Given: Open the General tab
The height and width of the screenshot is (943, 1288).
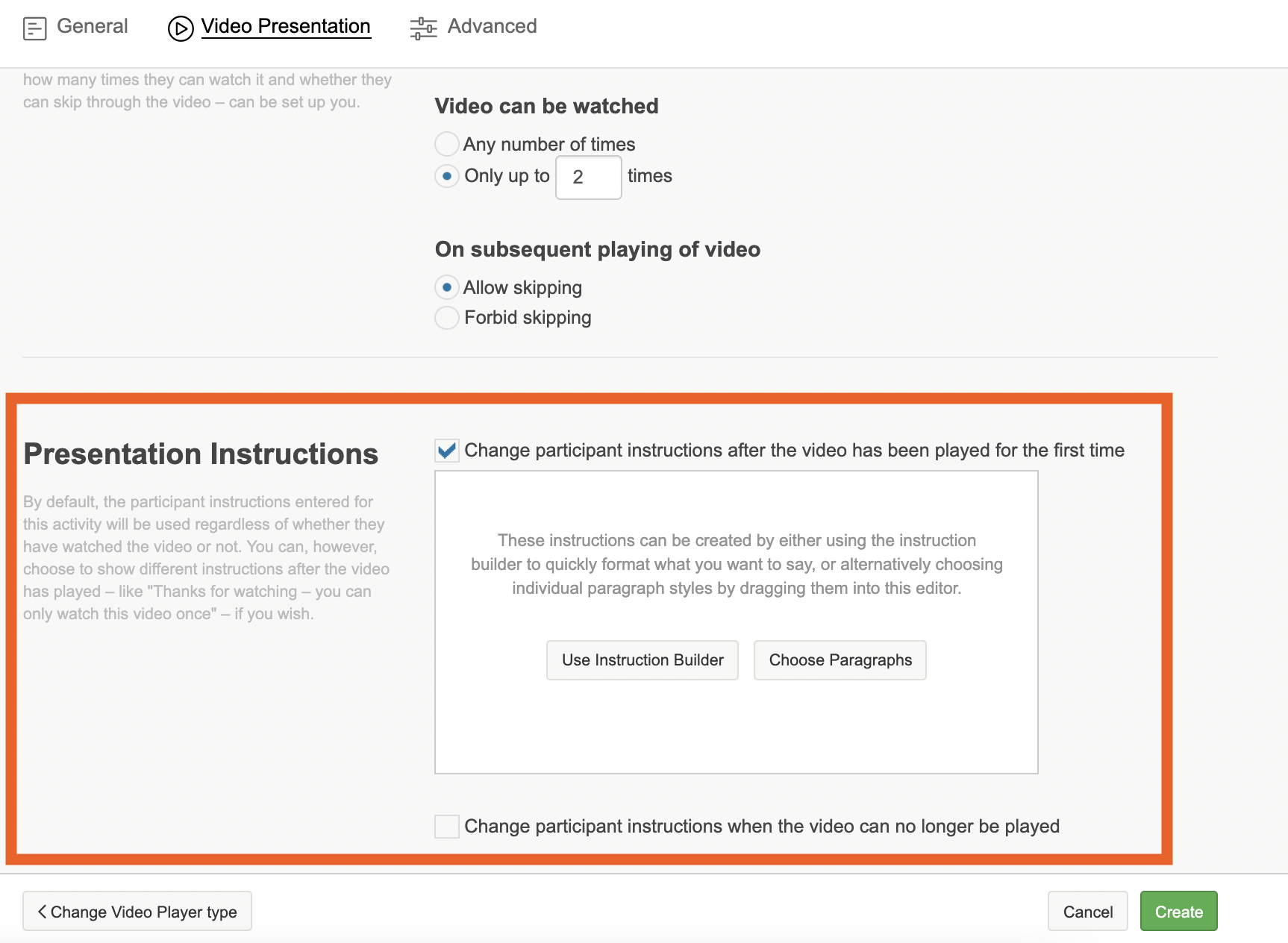Looking at the screenshot, I should pyautogui.click(x=92, y=27).
